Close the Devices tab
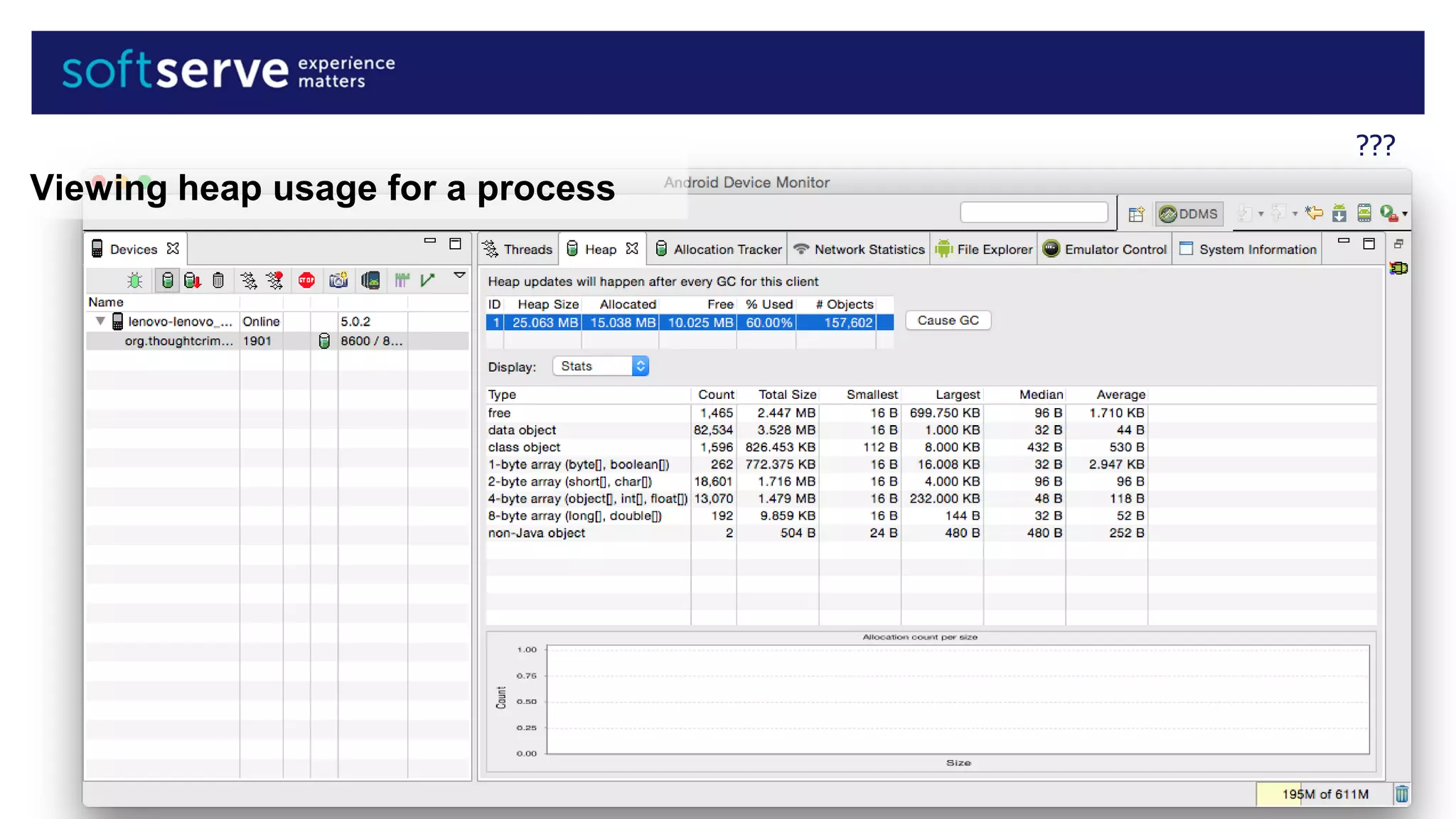This screenshot has height=819, width=1456. pos(173,249)
